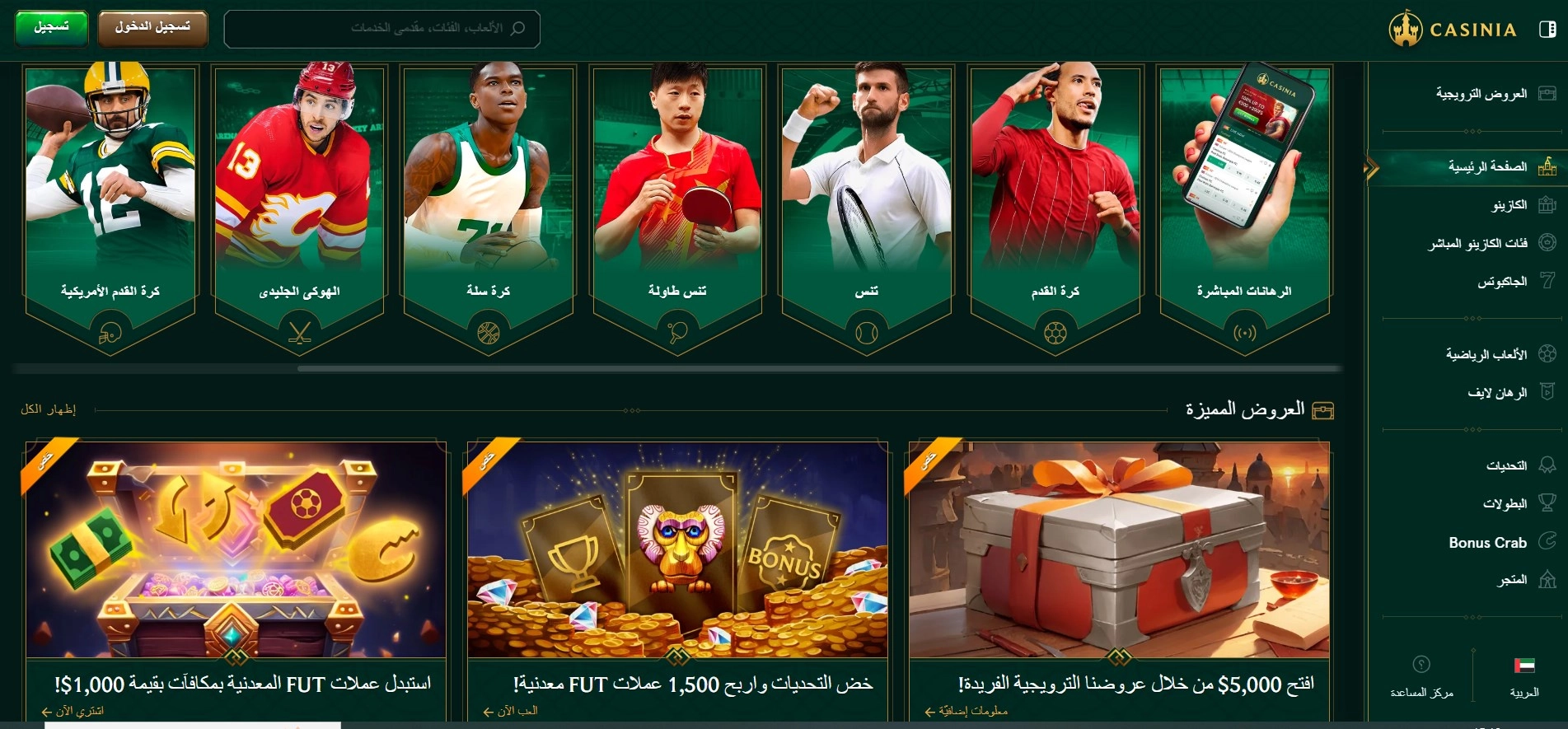
Task: Select the كرة القدم football sport card
Action: coord(1055,210)
